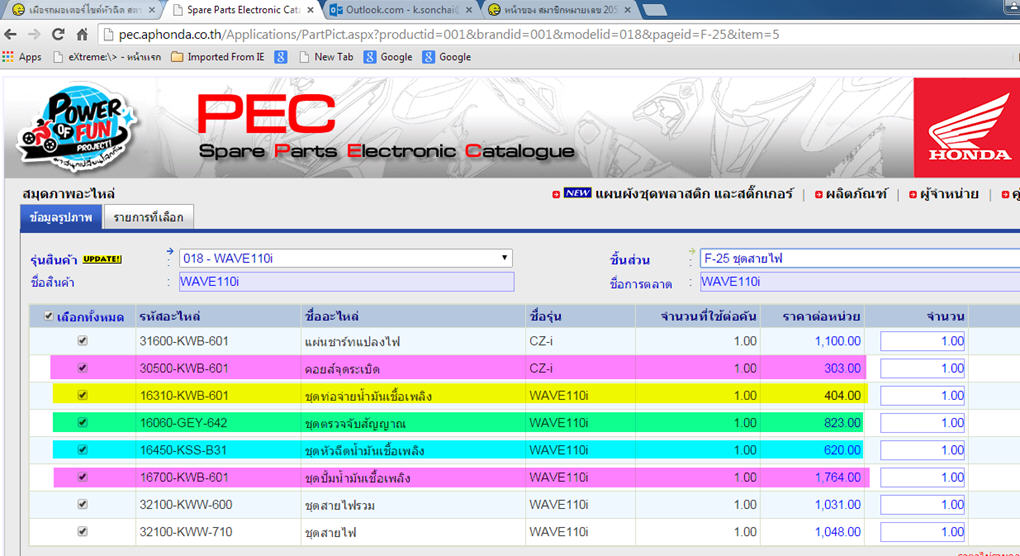Click the price 1,764.00

pos(837,478)
